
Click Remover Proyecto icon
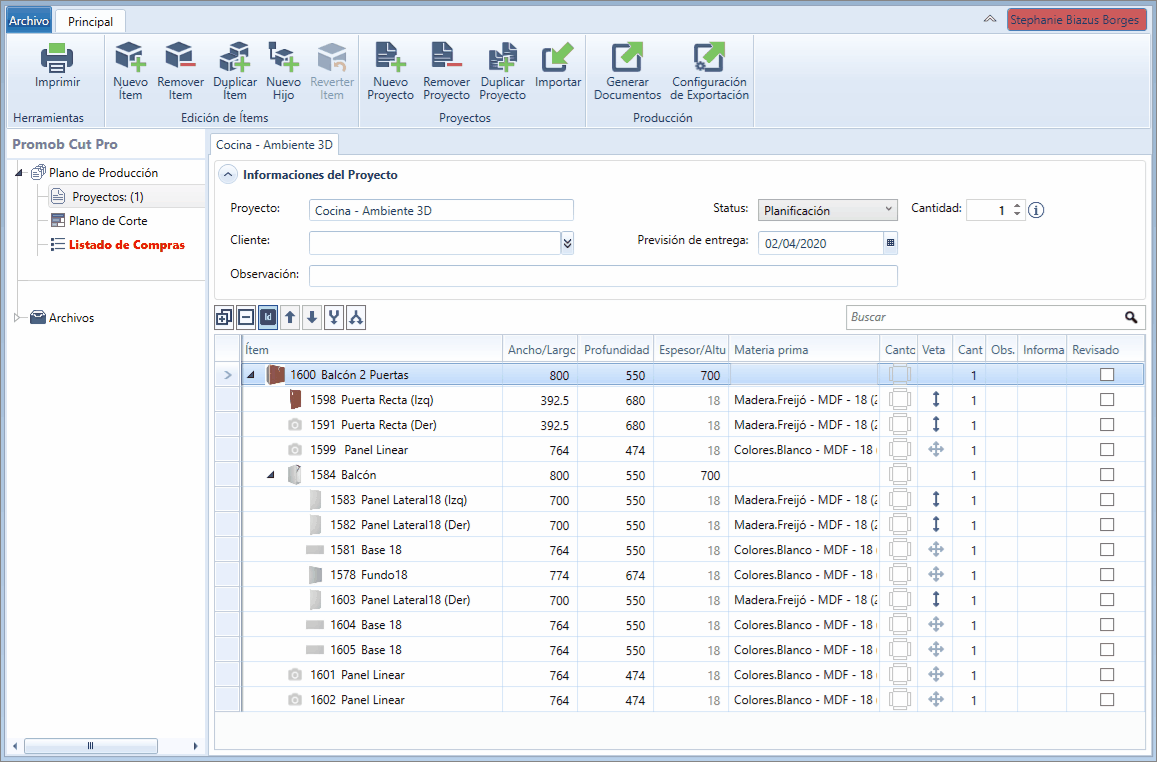point(446,58)
